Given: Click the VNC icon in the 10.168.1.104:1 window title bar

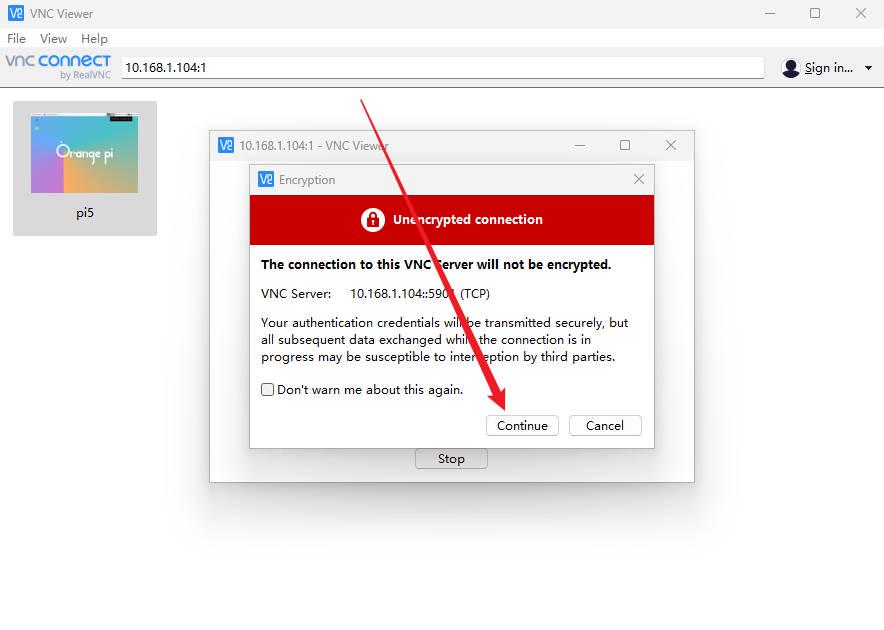Looking at the screenshot, I should click(x=226, y=145).
